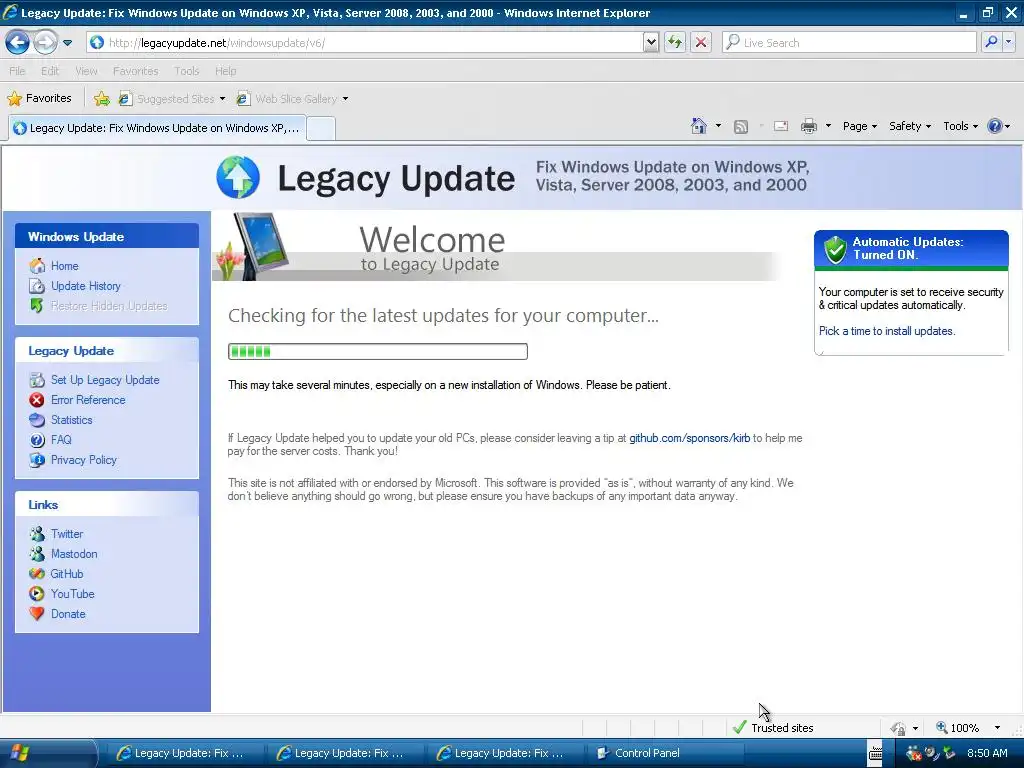Click the address bar URL field
The image size is (1024, 768).
coord(364,42)
